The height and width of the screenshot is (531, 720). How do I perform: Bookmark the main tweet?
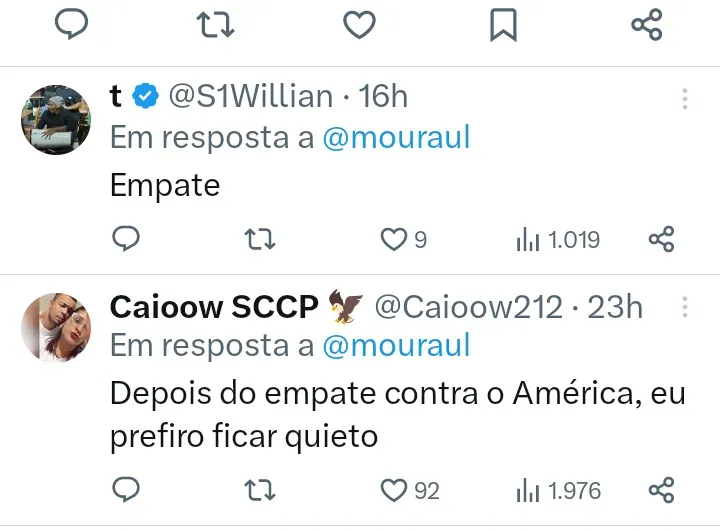pyautogui.click(x=503, y=25)
